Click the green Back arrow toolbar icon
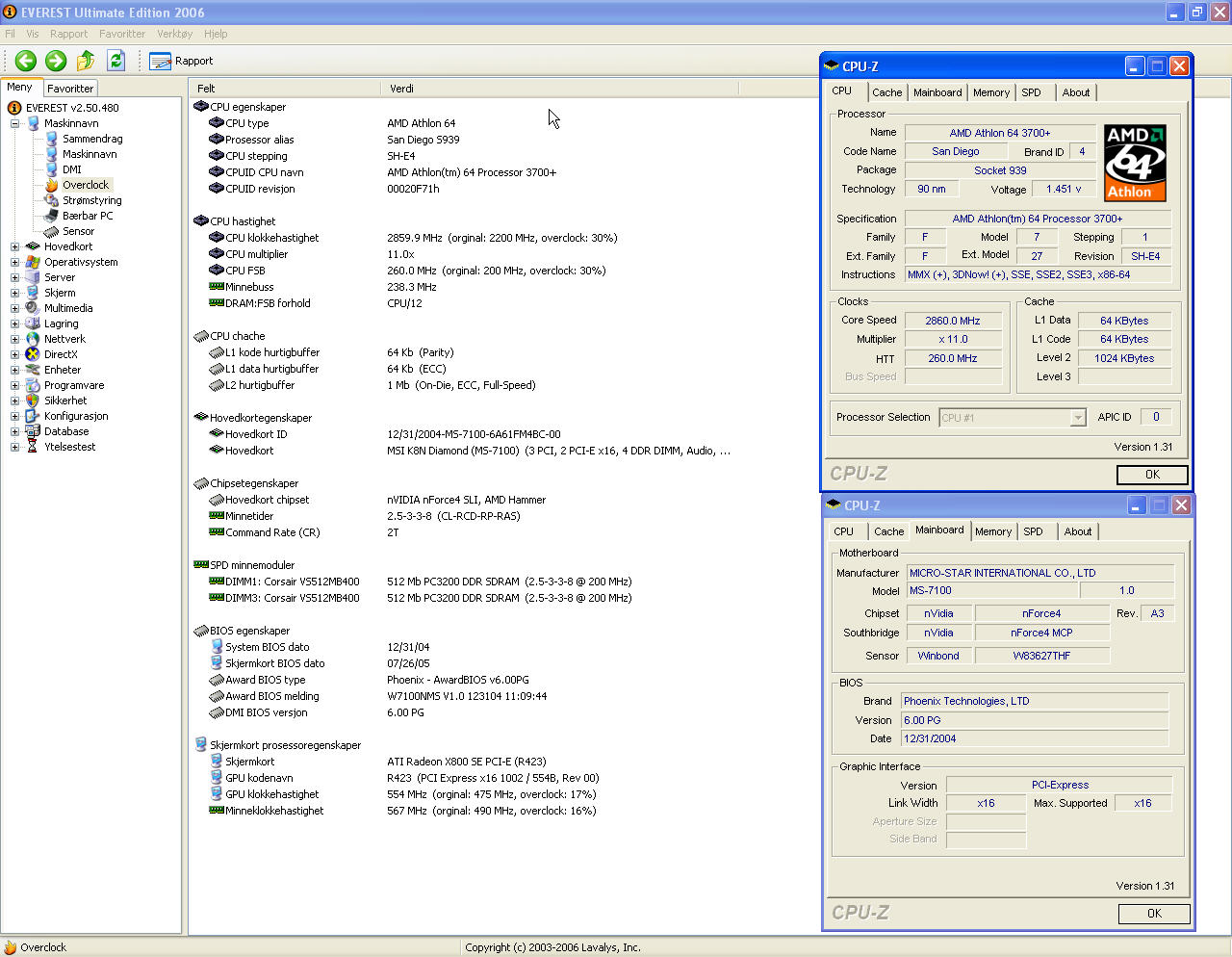 pyautogui.click(x=26, y=61)
